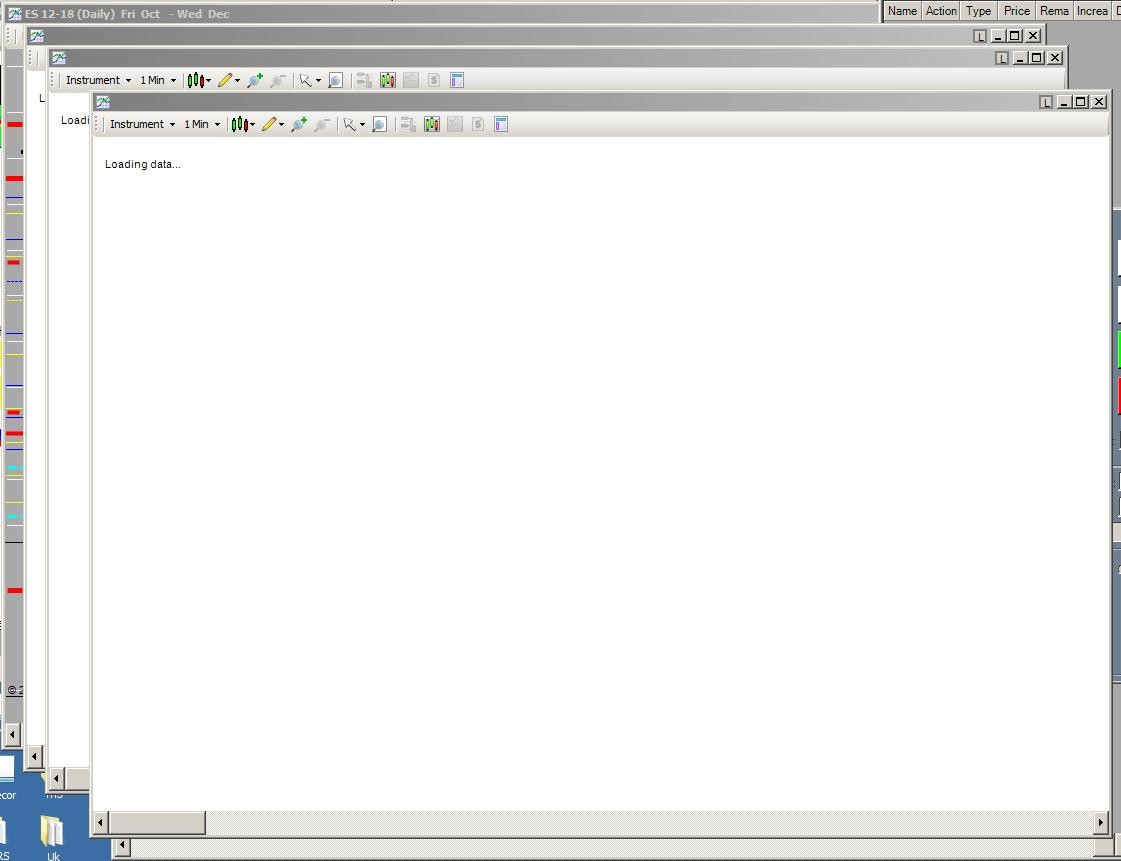Click the L link button on front chart title bar
1121x861 pixels.
(1046, 102)
